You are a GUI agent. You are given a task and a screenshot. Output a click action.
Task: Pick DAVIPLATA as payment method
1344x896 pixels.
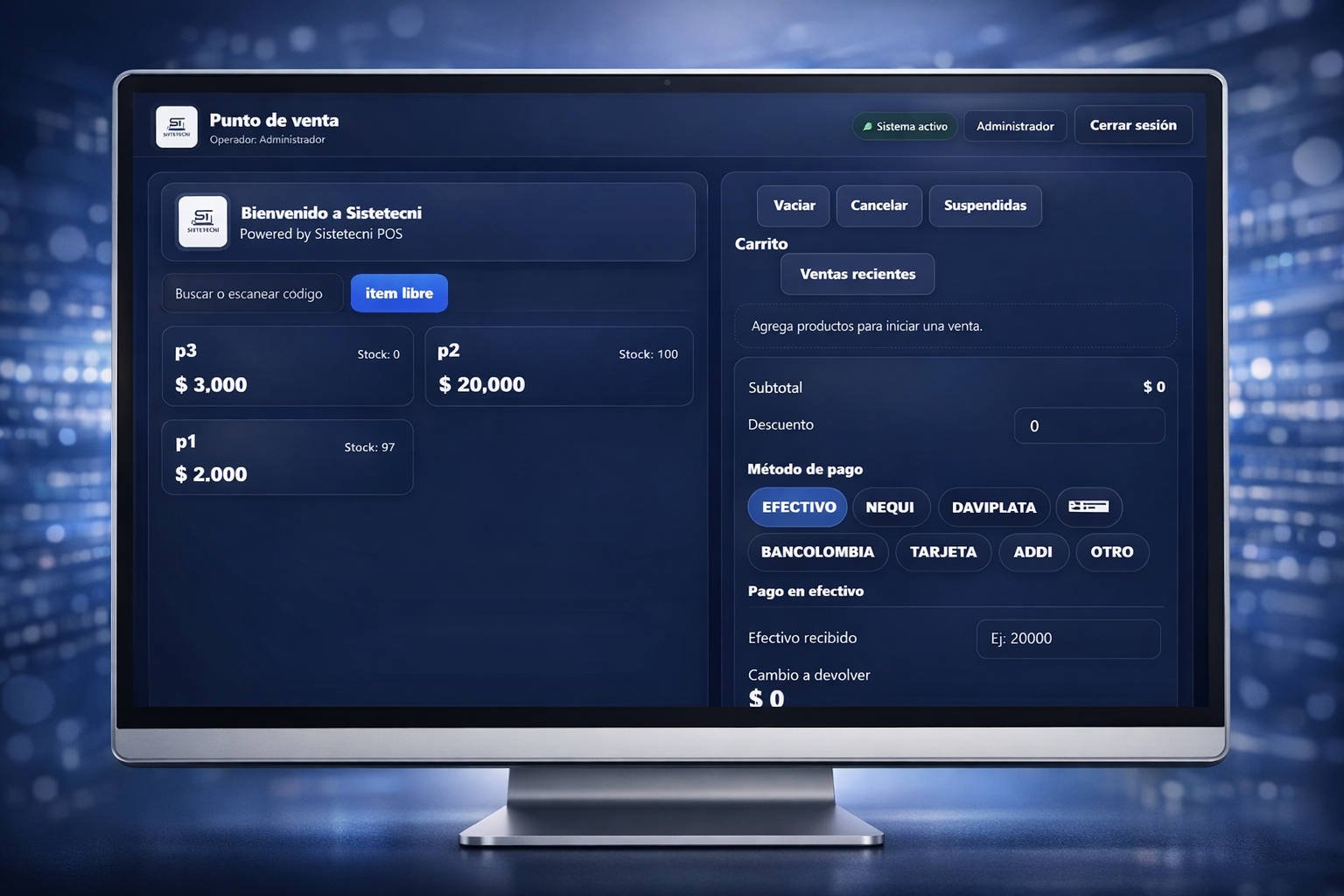(993, 507)
